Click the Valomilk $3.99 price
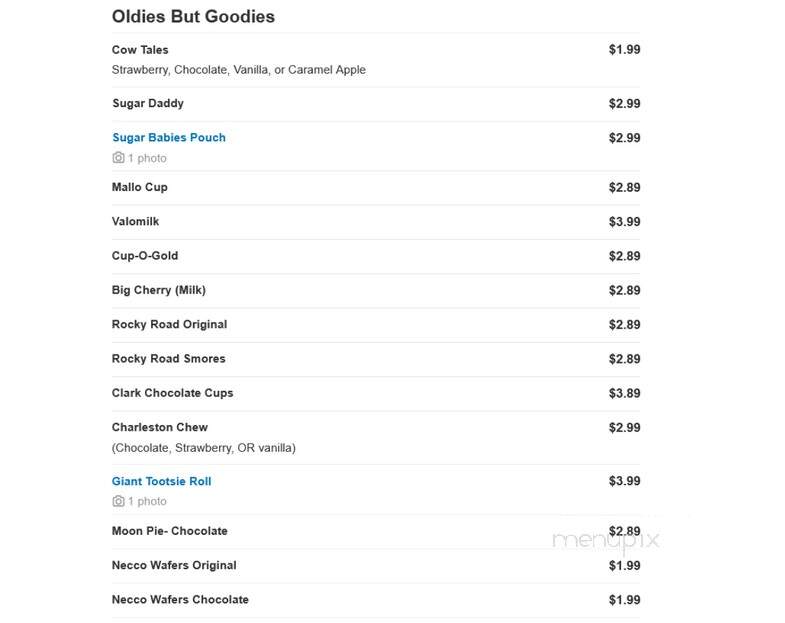The height and width of the screenshot is (623, 785). 624,221
